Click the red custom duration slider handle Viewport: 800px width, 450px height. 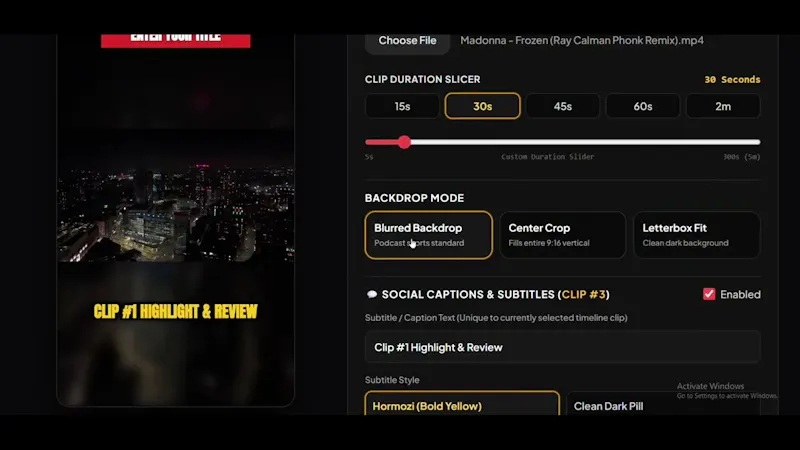tap(404, 142)
